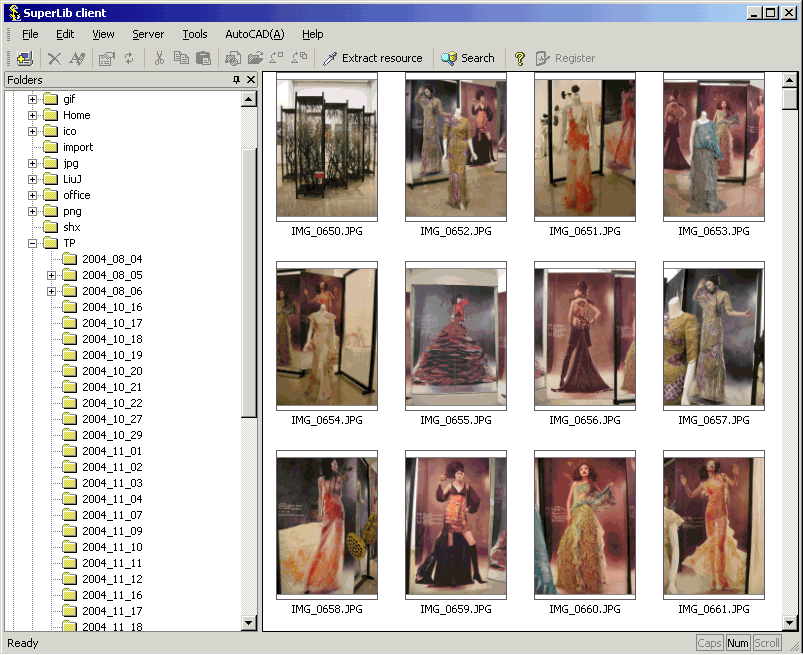Click the Refresh arrows icon in toolbar

pos(129,58)
